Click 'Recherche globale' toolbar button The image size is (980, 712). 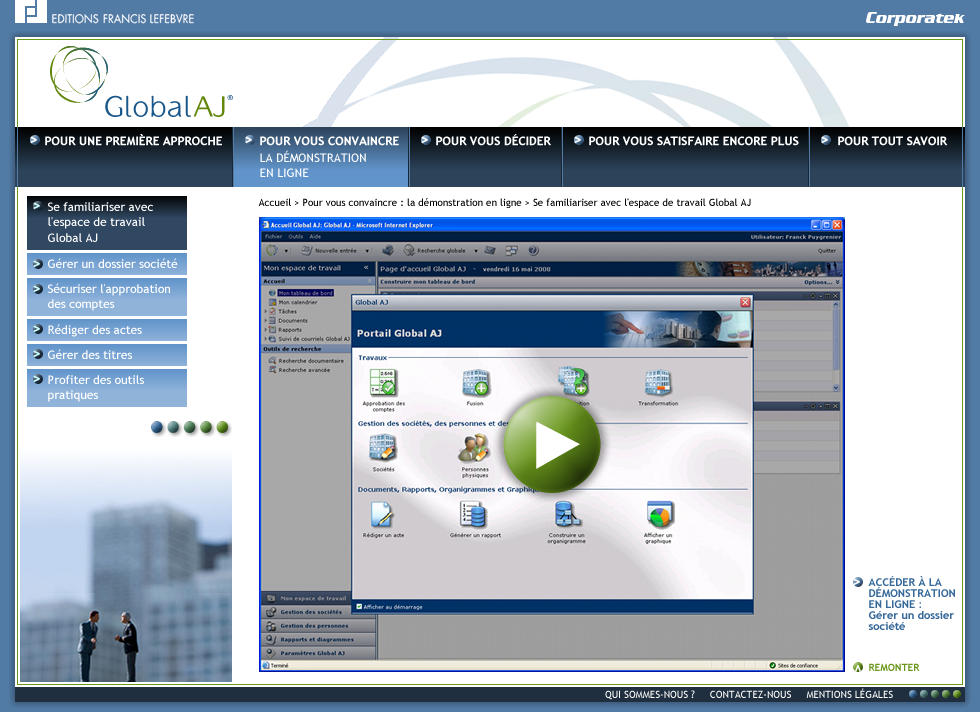pyautogui.click(x=435, y=251)
